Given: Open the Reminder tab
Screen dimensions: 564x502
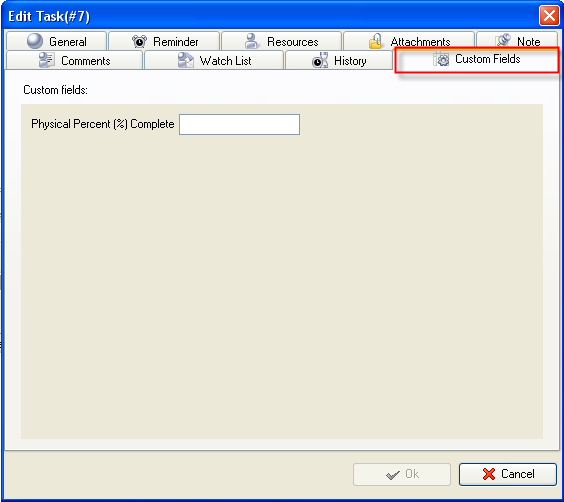Looking at the screenshot, I should pos(164,41).
